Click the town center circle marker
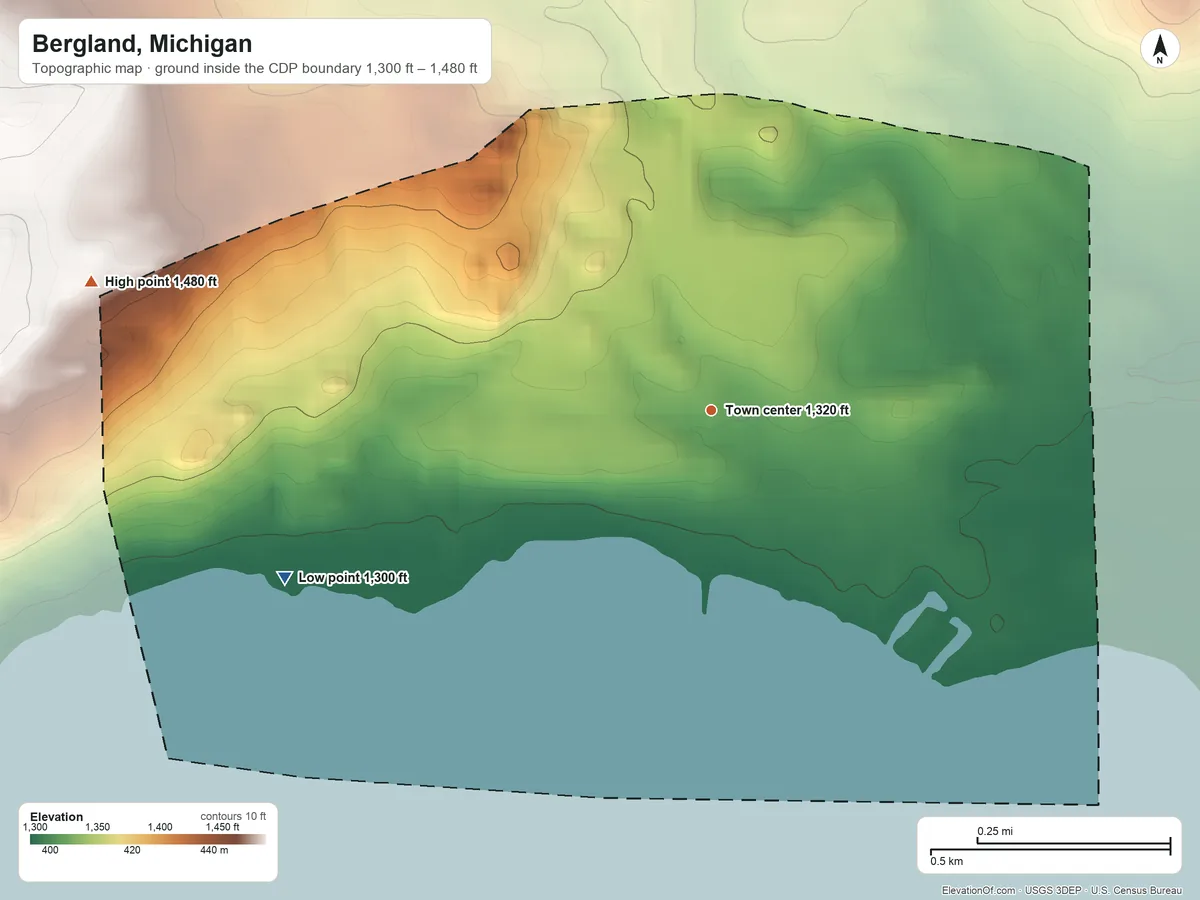The image size is (1200, 900). [711, 410]
